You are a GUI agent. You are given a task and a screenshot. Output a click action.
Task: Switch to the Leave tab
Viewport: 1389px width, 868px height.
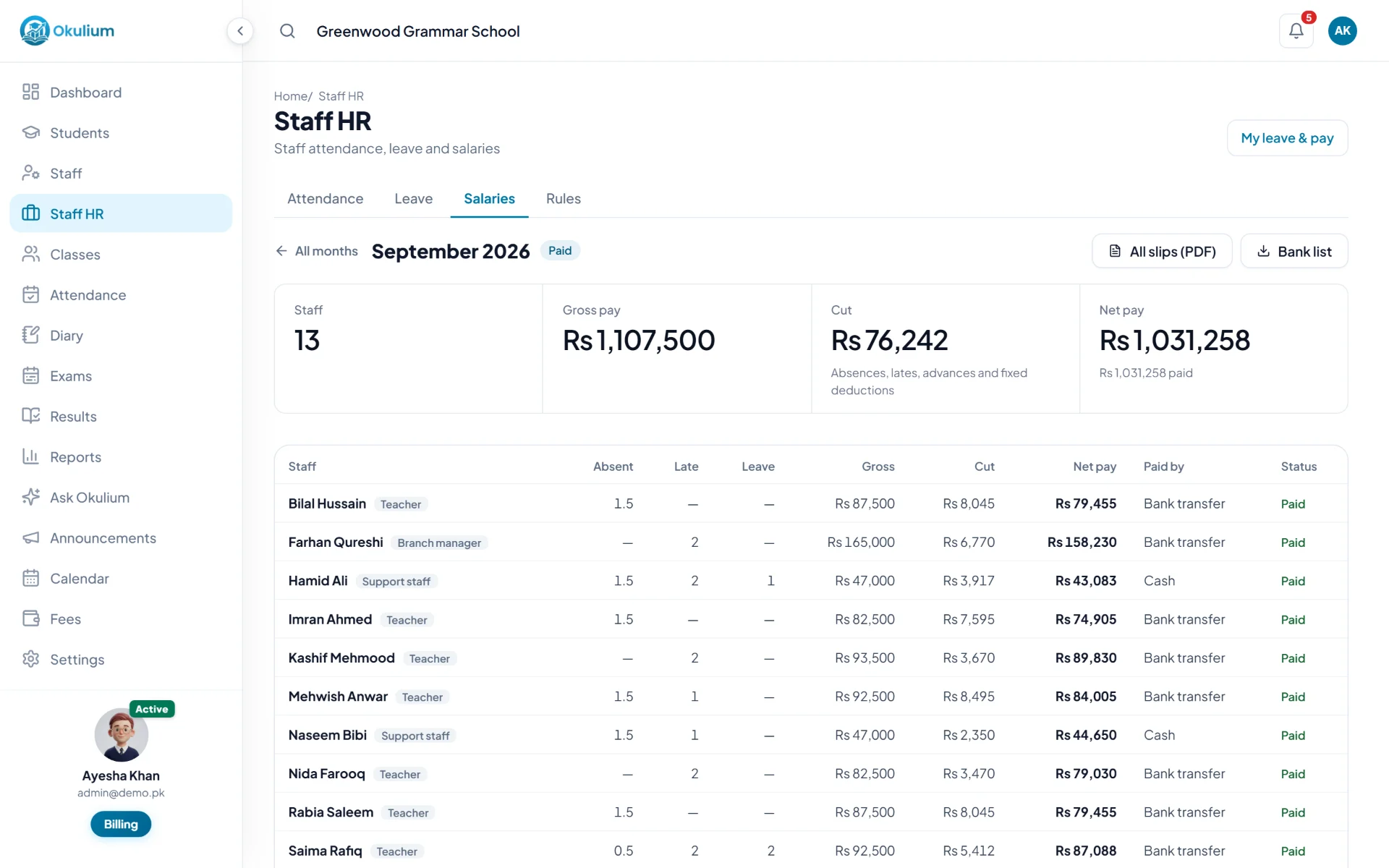[x=413, y=199]
